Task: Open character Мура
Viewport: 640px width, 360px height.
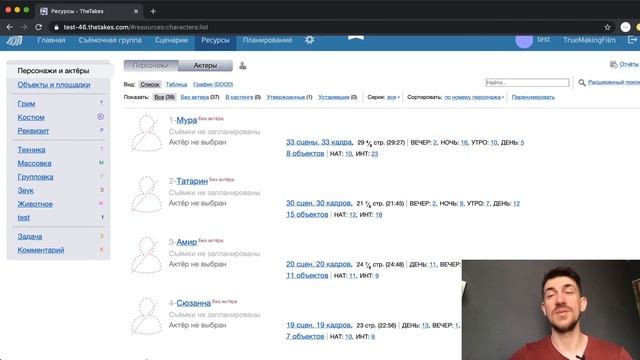Action: [x=187, y=120]
